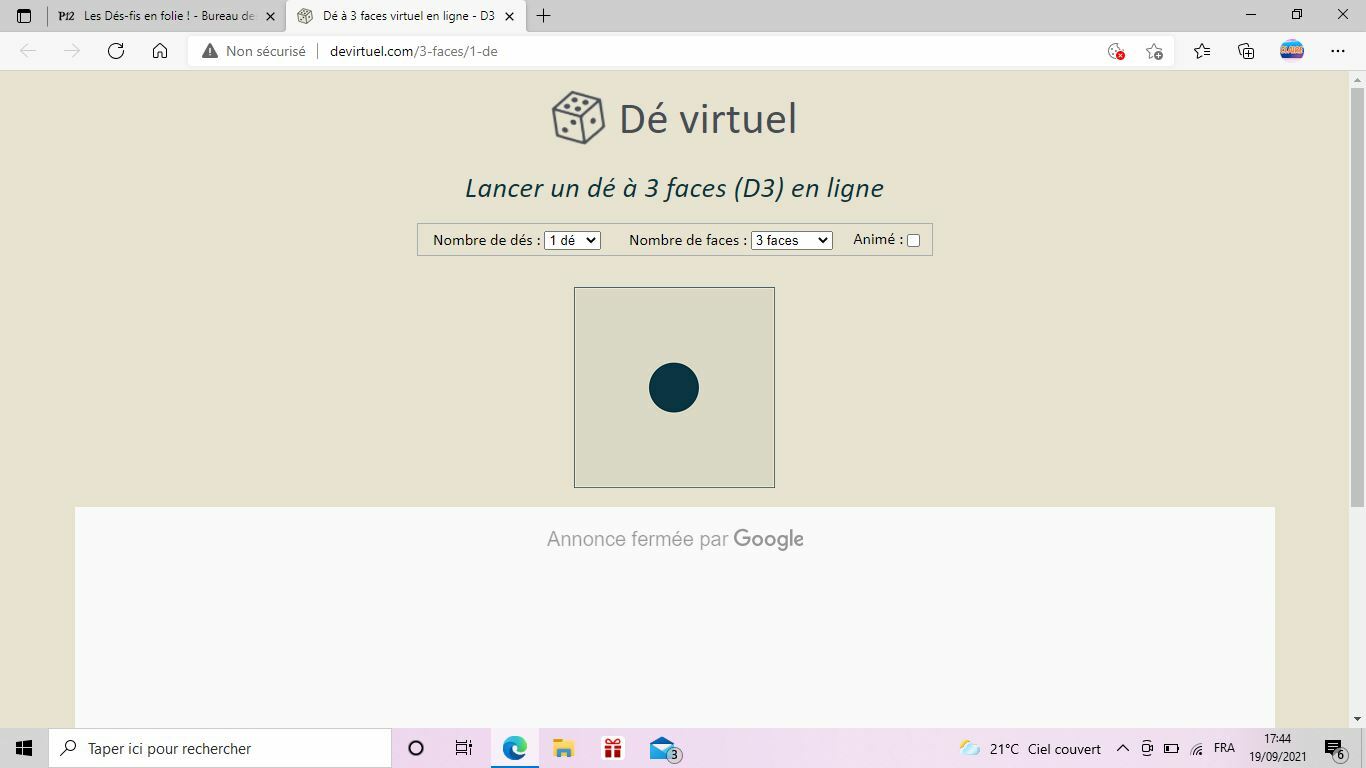Screen dimensions: 1366x768
Task: Add this page to favorites
Action: click(1154, 51)
